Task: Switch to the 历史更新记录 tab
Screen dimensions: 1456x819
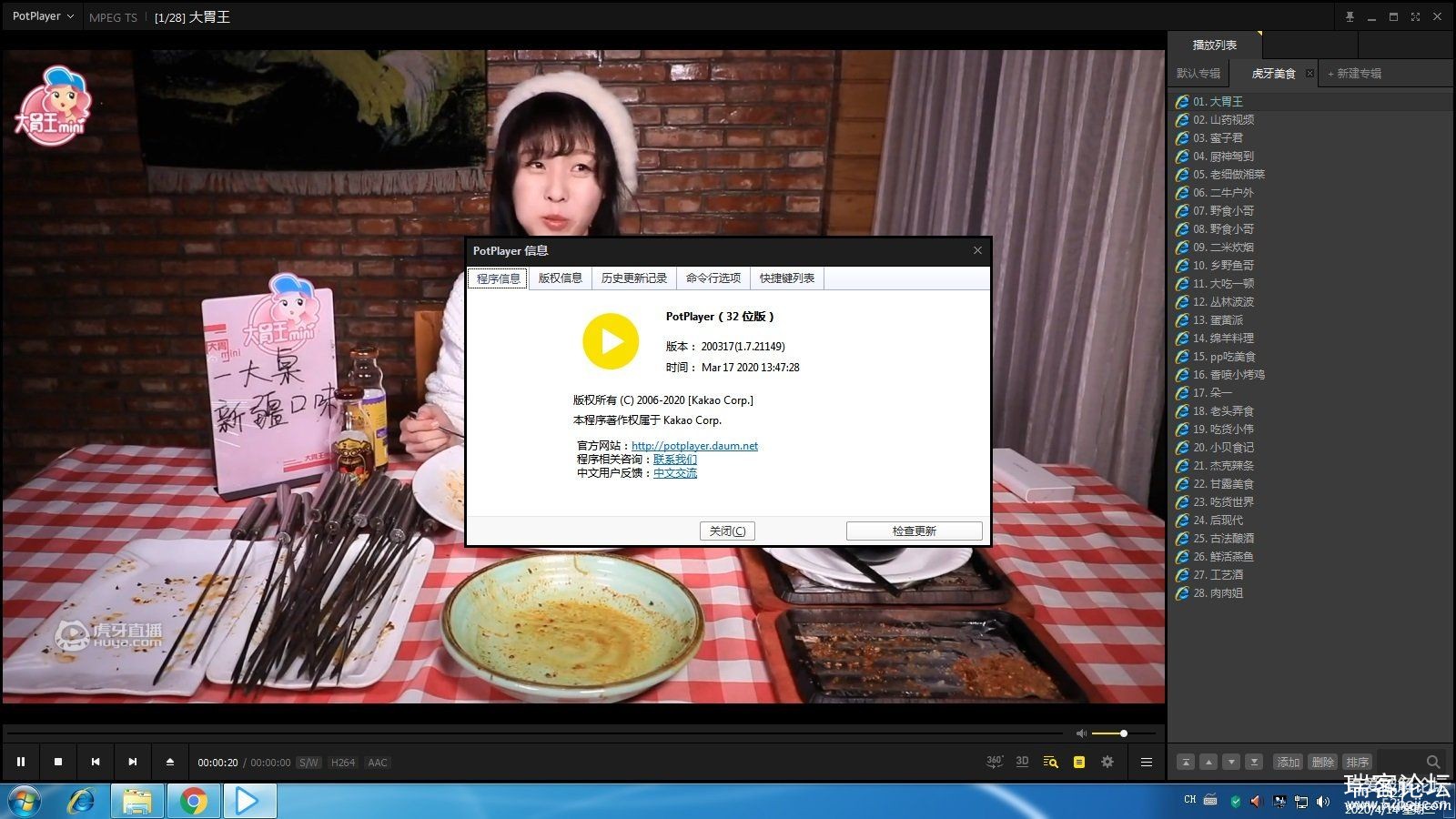Action: (633, 278)
